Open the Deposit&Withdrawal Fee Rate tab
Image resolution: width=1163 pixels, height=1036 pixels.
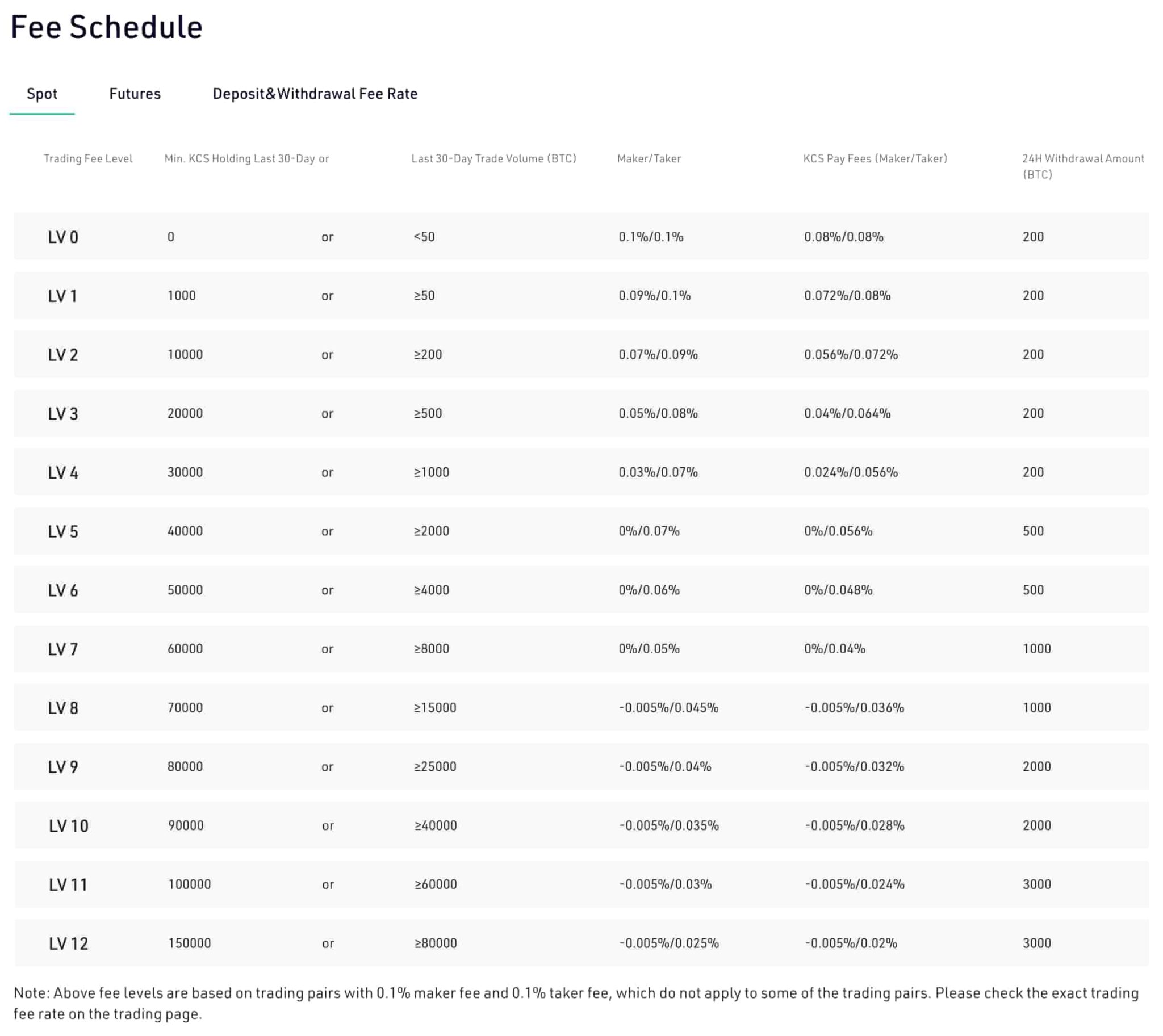point(315,93)
